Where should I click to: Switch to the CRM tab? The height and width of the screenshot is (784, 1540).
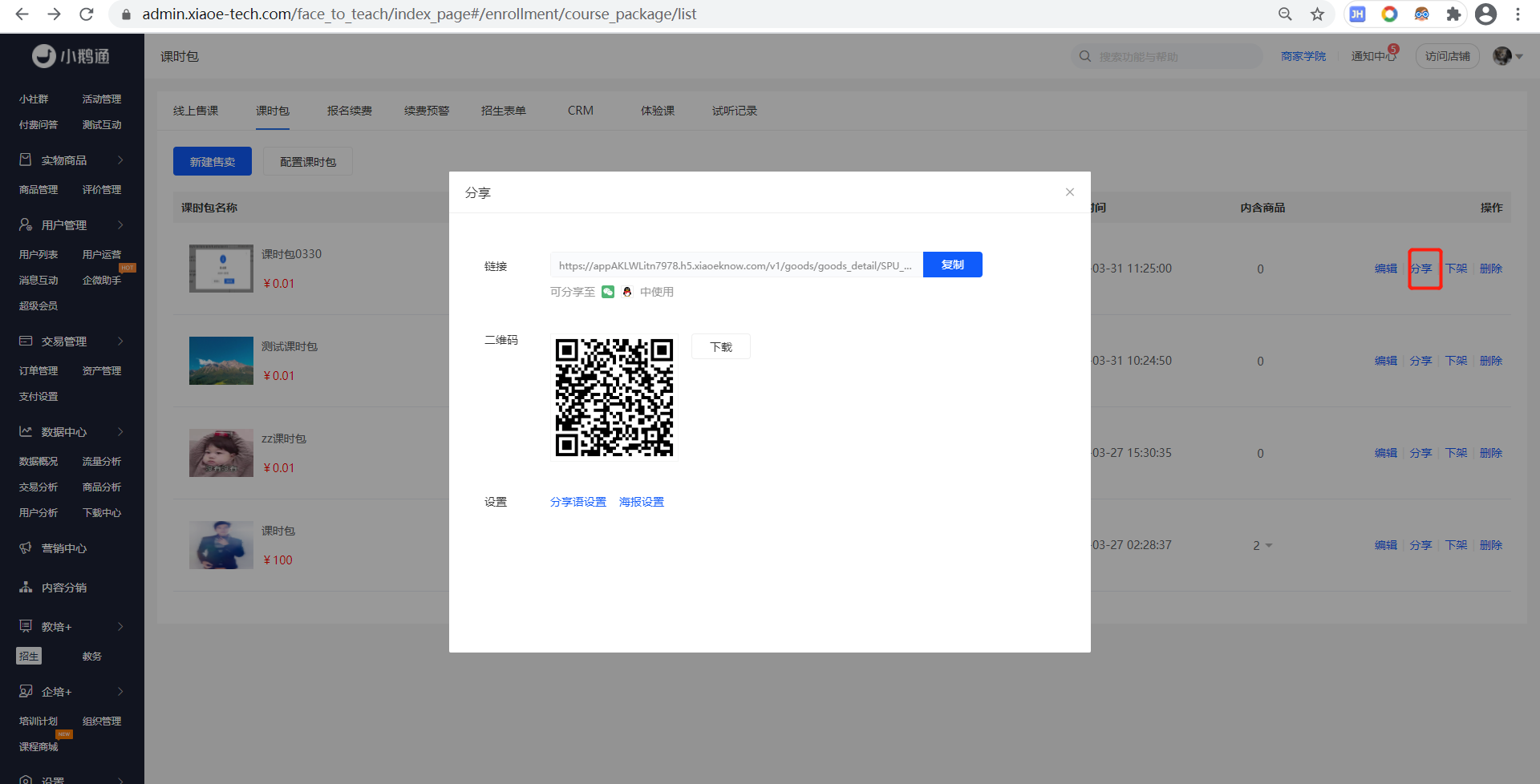pyautogui.click(x=581, y=111)
